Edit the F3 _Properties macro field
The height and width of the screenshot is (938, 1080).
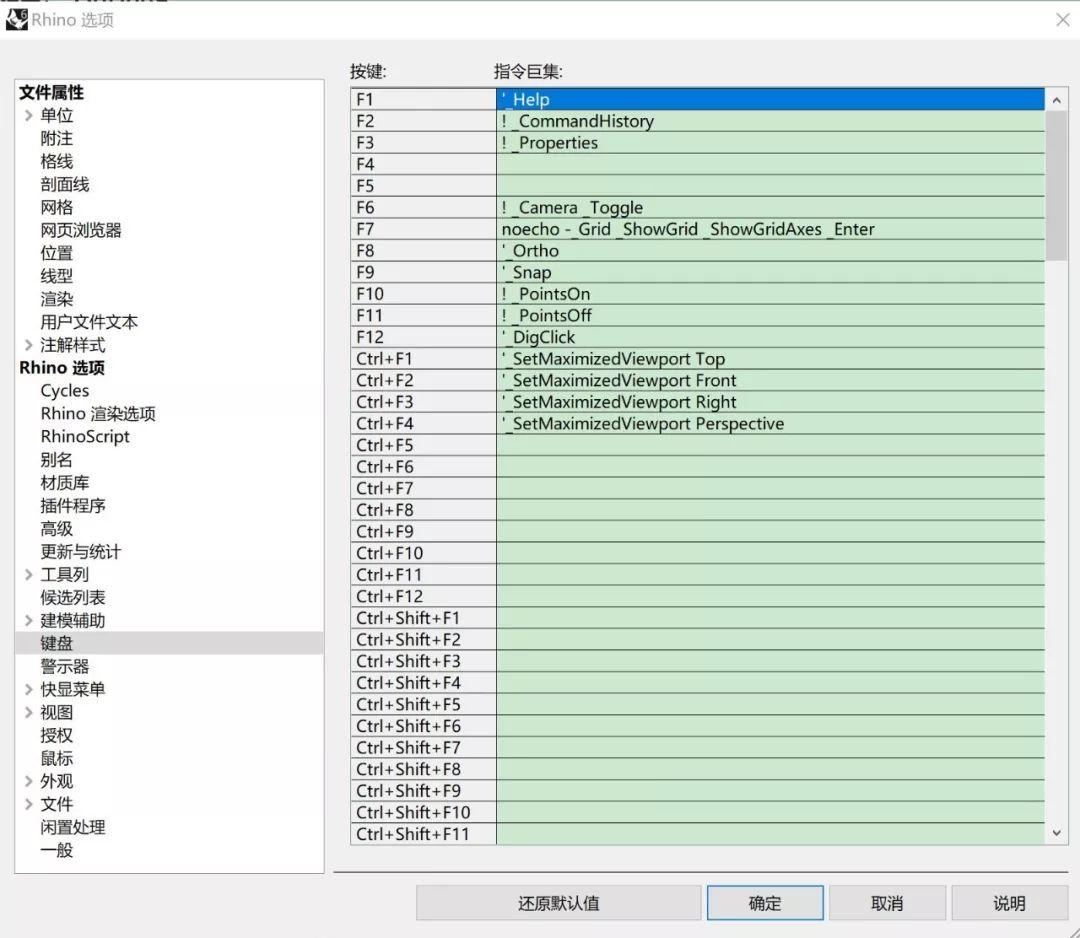point(770,143)
